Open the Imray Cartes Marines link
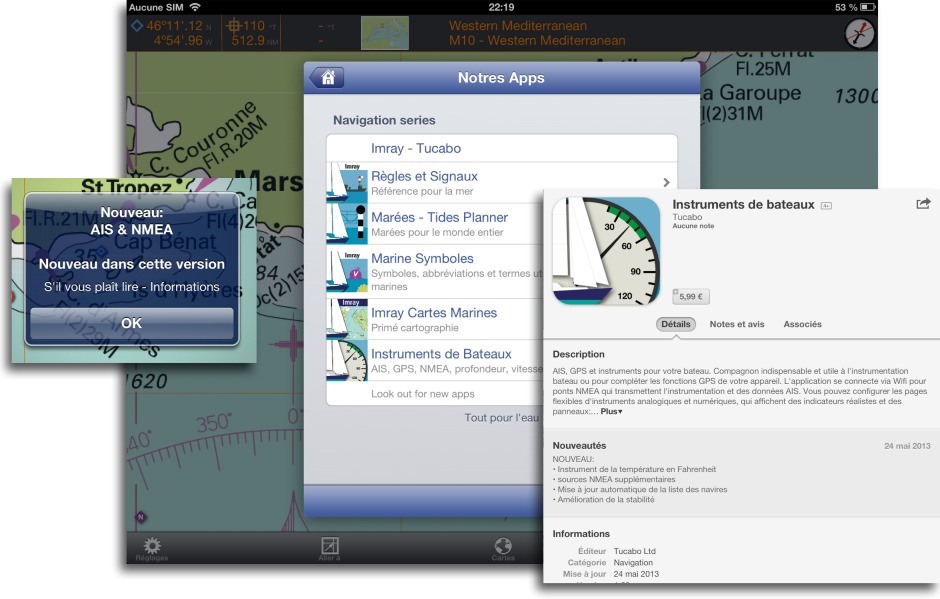The height and width of the screenshot is (599, 940). pyautogui.click(x=434, y=313)
